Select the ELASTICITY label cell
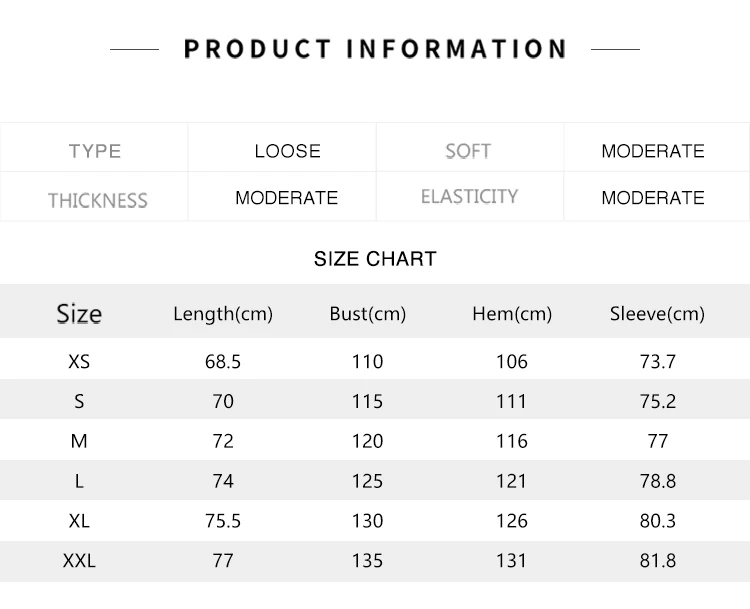Viewport: 750px width, 609px height. point(469,196)
